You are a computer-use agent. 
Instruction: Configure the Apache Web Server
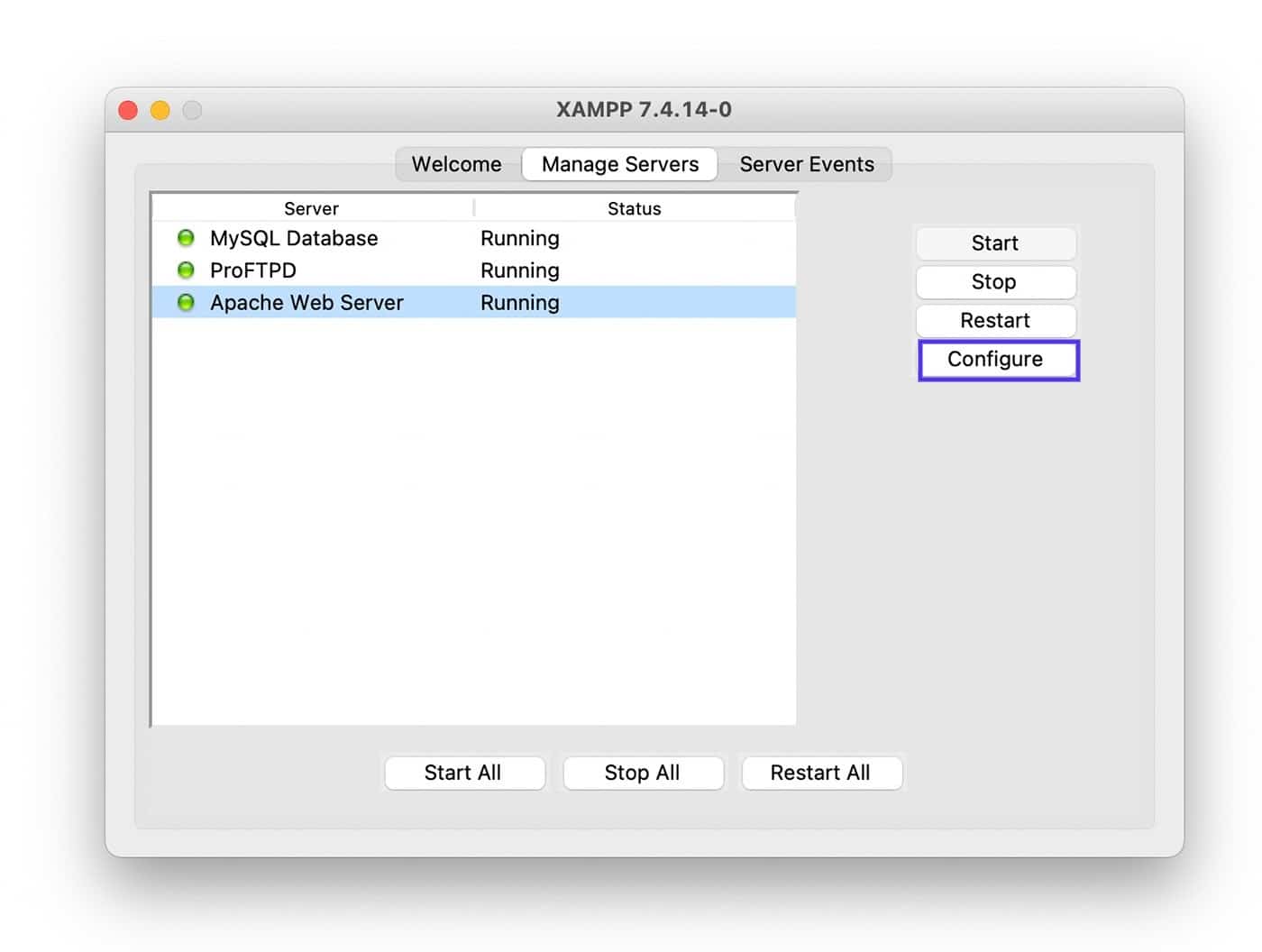tap(997, 359)
